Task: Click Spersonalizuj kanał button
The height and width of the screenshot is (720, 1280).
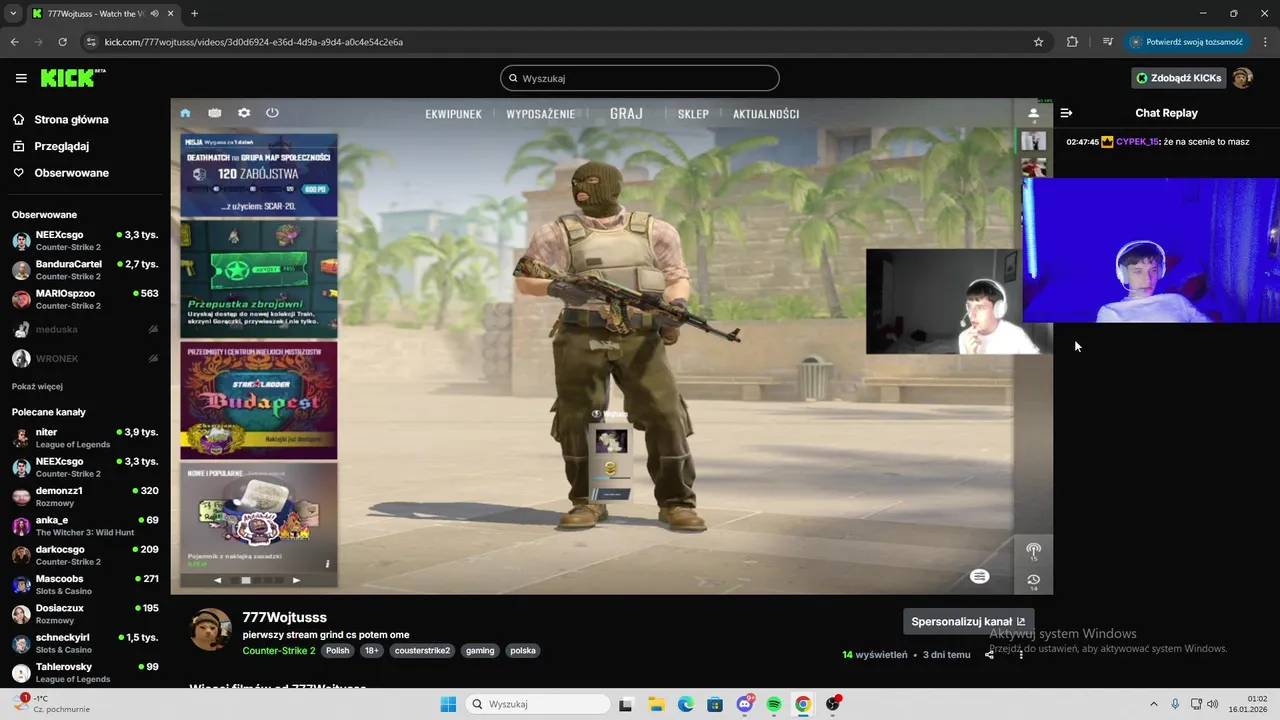Action: coord(968,621)
